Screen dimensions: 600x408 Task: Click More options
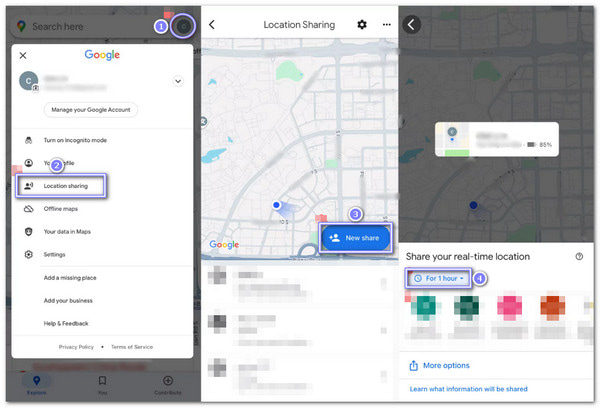pos(446,366)
